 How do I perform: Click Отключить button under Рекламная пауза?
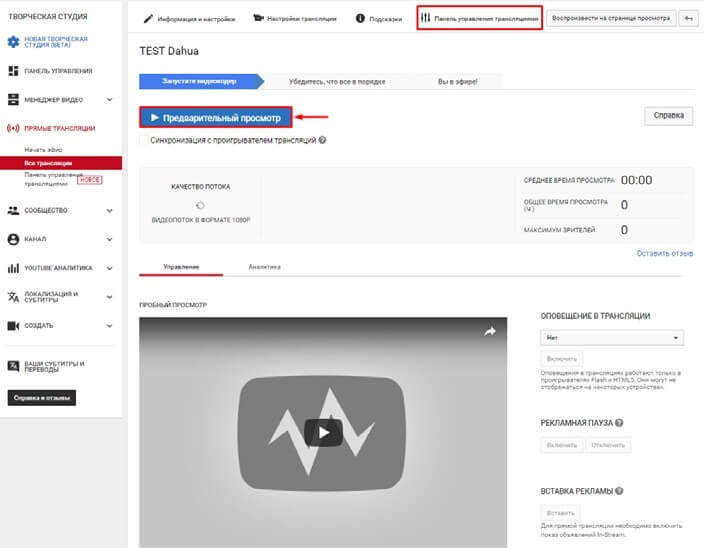coord(608,445)
